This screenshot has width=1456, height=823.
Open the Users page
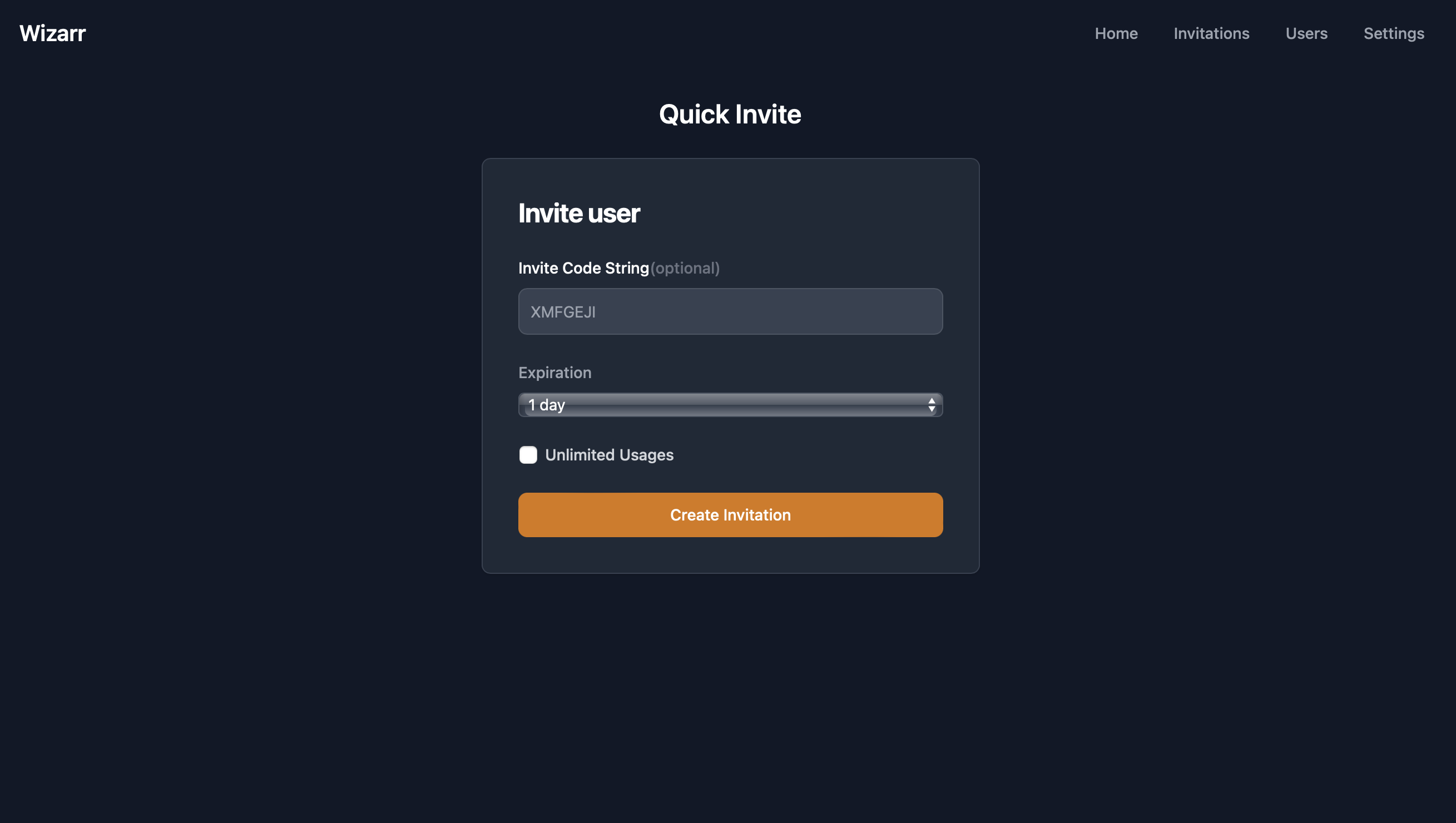(1306, 33)
